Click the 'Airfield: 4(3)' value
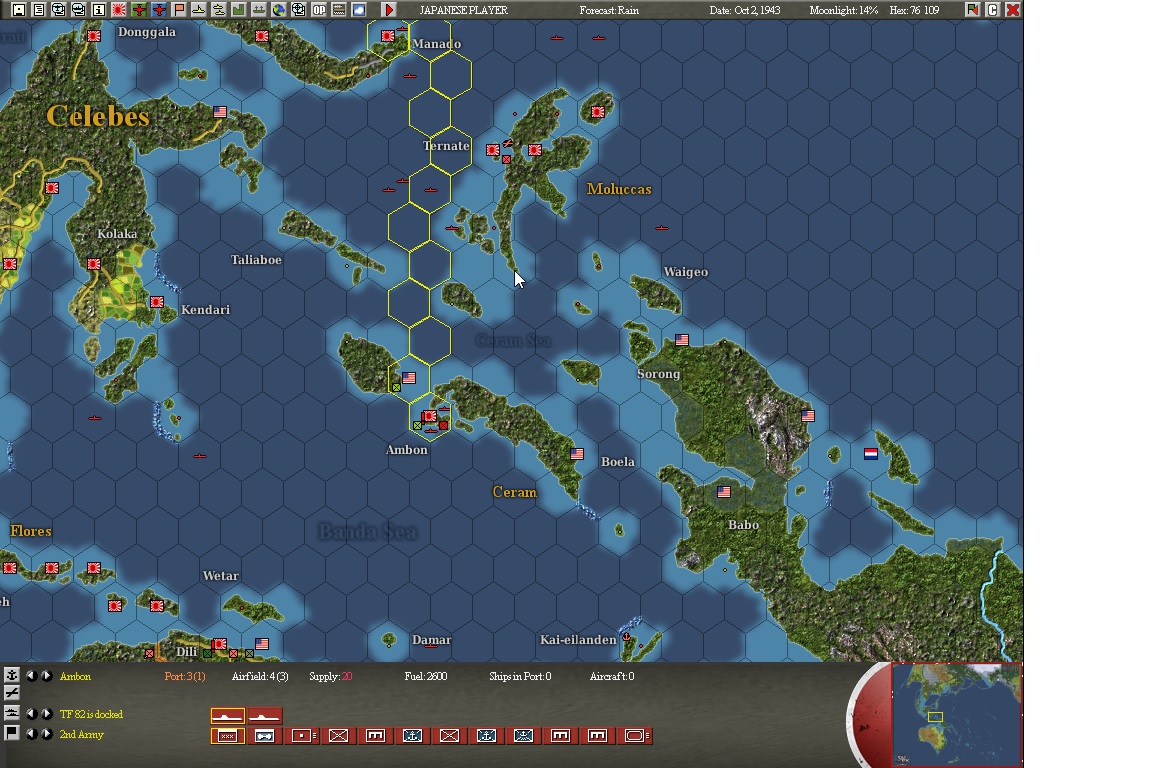The height and width of the screenshot is (768, 1152). [x=259, y=676]
